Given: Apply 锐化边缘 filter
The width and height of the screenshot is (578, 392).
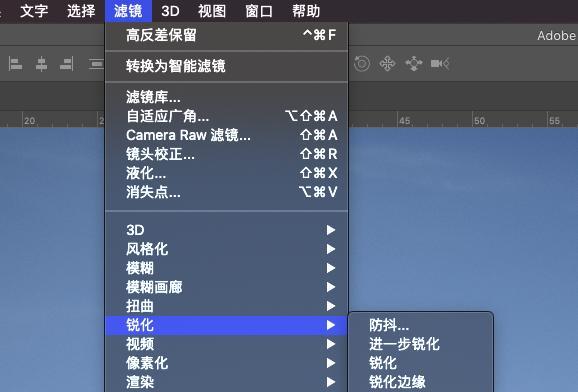Looking at the screenshot, I should coord(421,382).
